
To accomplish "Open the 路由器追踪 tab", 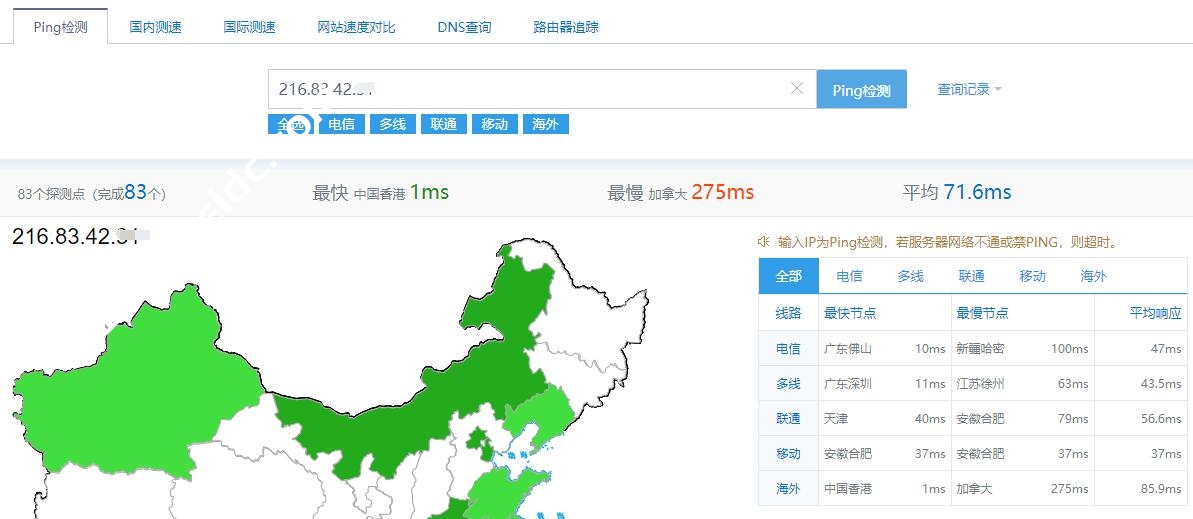I will 566,27.
